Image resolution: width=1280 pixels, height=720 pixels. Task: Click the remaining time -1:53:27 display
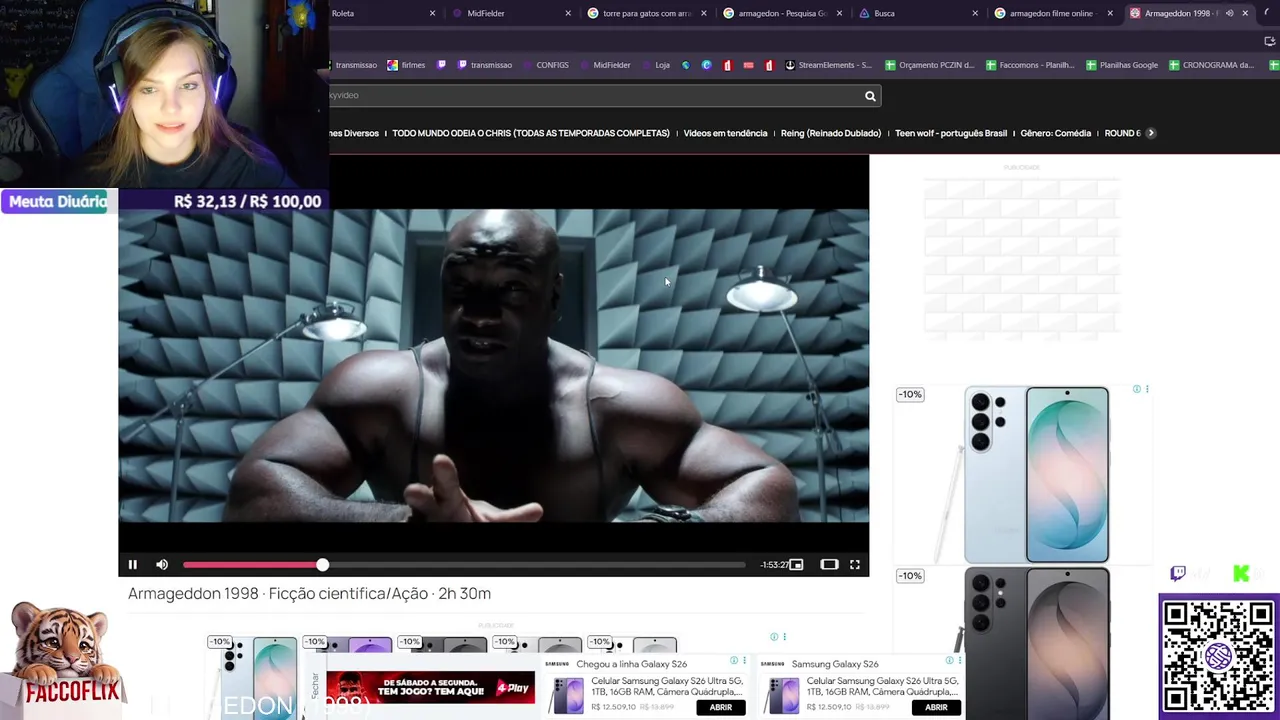coord(773,565)
